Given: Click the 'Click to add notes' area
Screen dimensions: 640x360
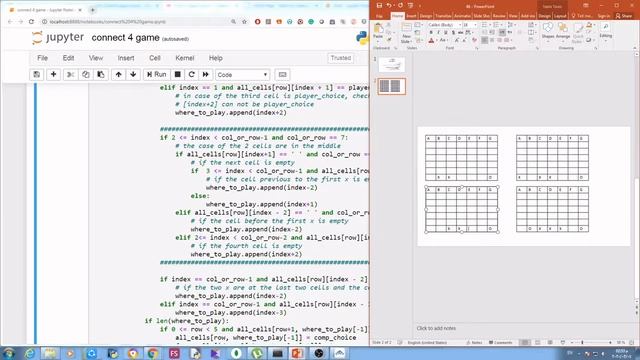Looking at the screenshot, I should tap(436, 328).
